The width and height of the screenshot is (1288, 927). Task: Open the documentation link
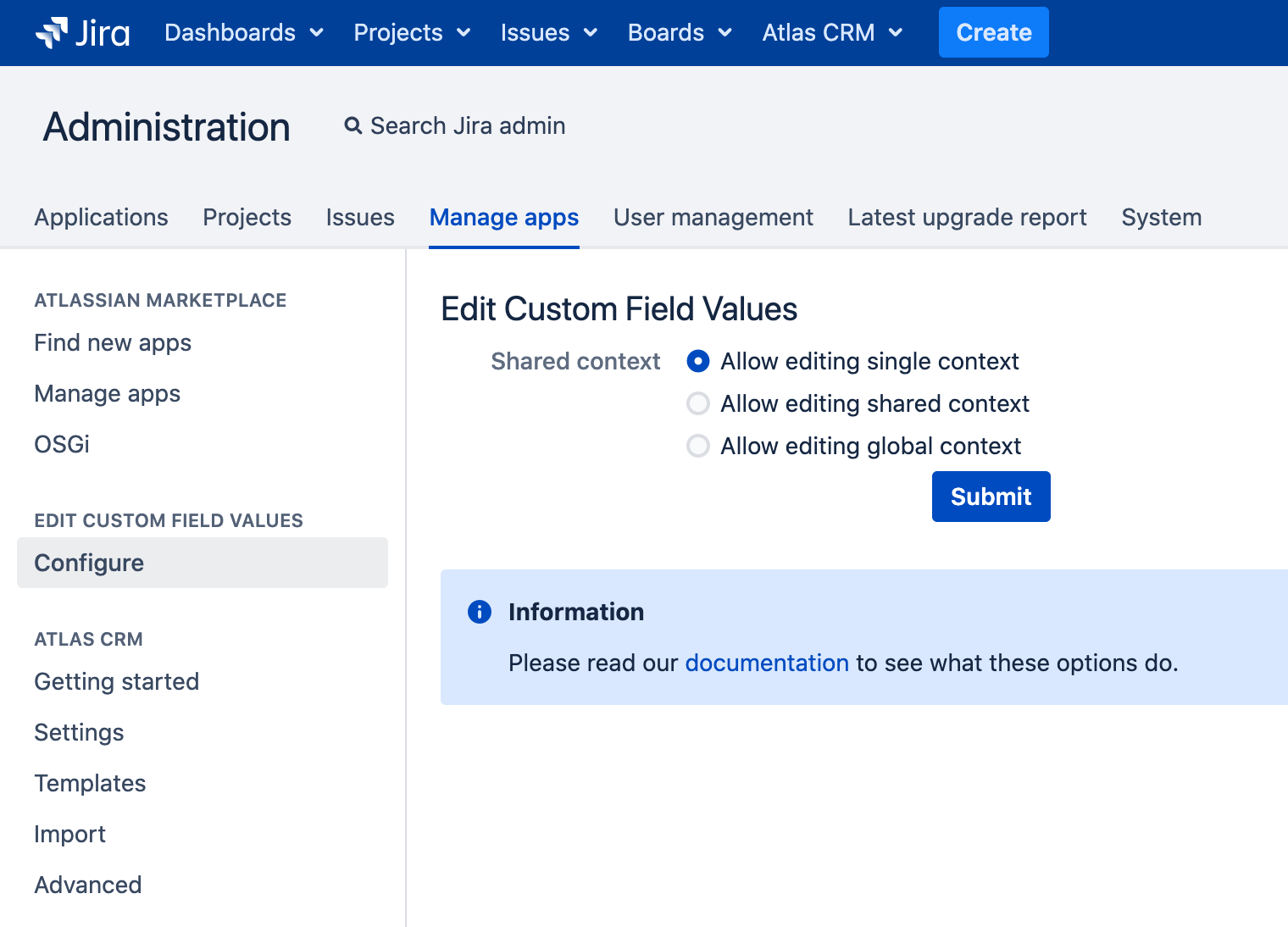(x=766, y=663)
